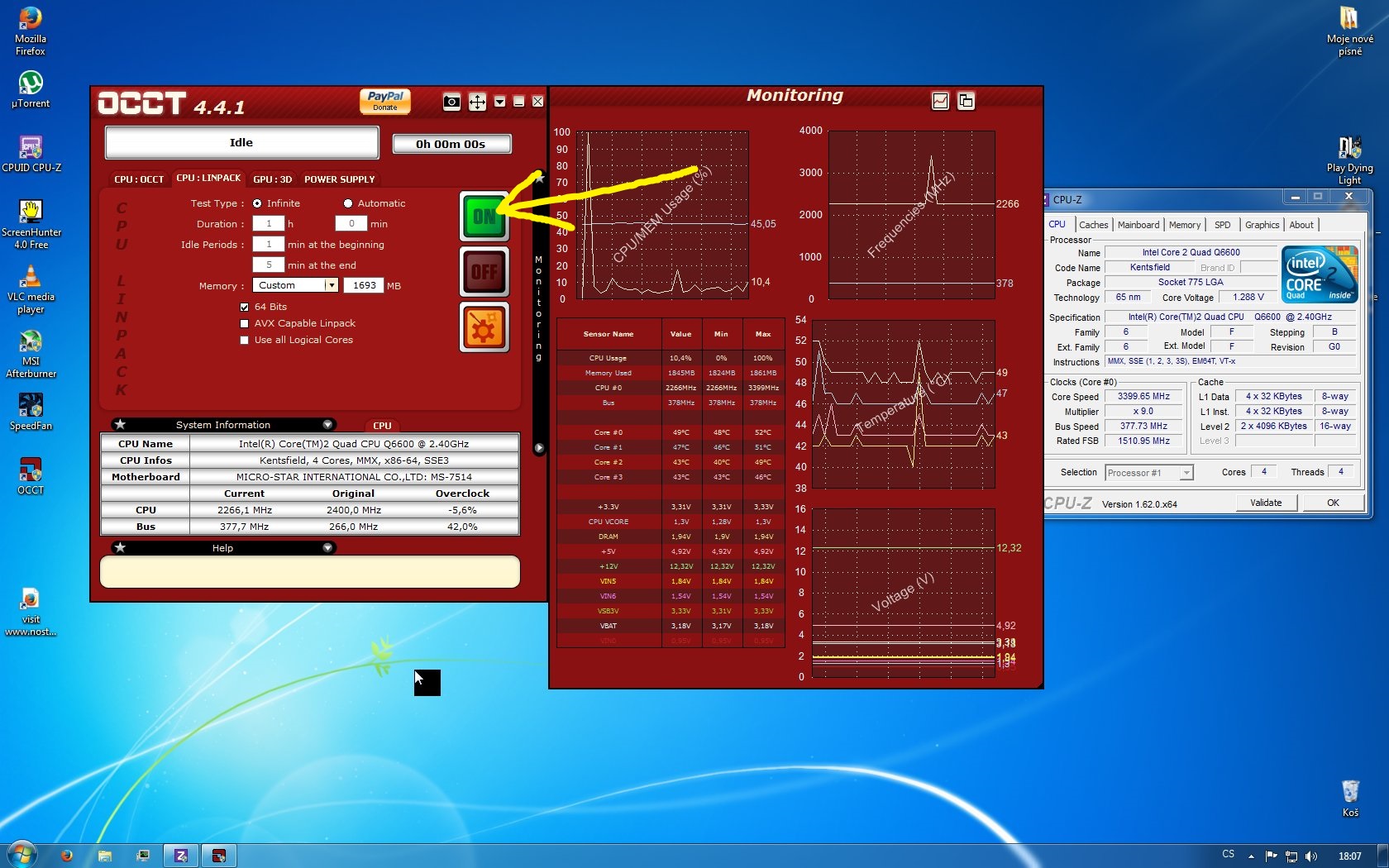Viewport: 1389px width, 868px height.
Task: Select the CPU:LINPACK tab
Action: 208,178
